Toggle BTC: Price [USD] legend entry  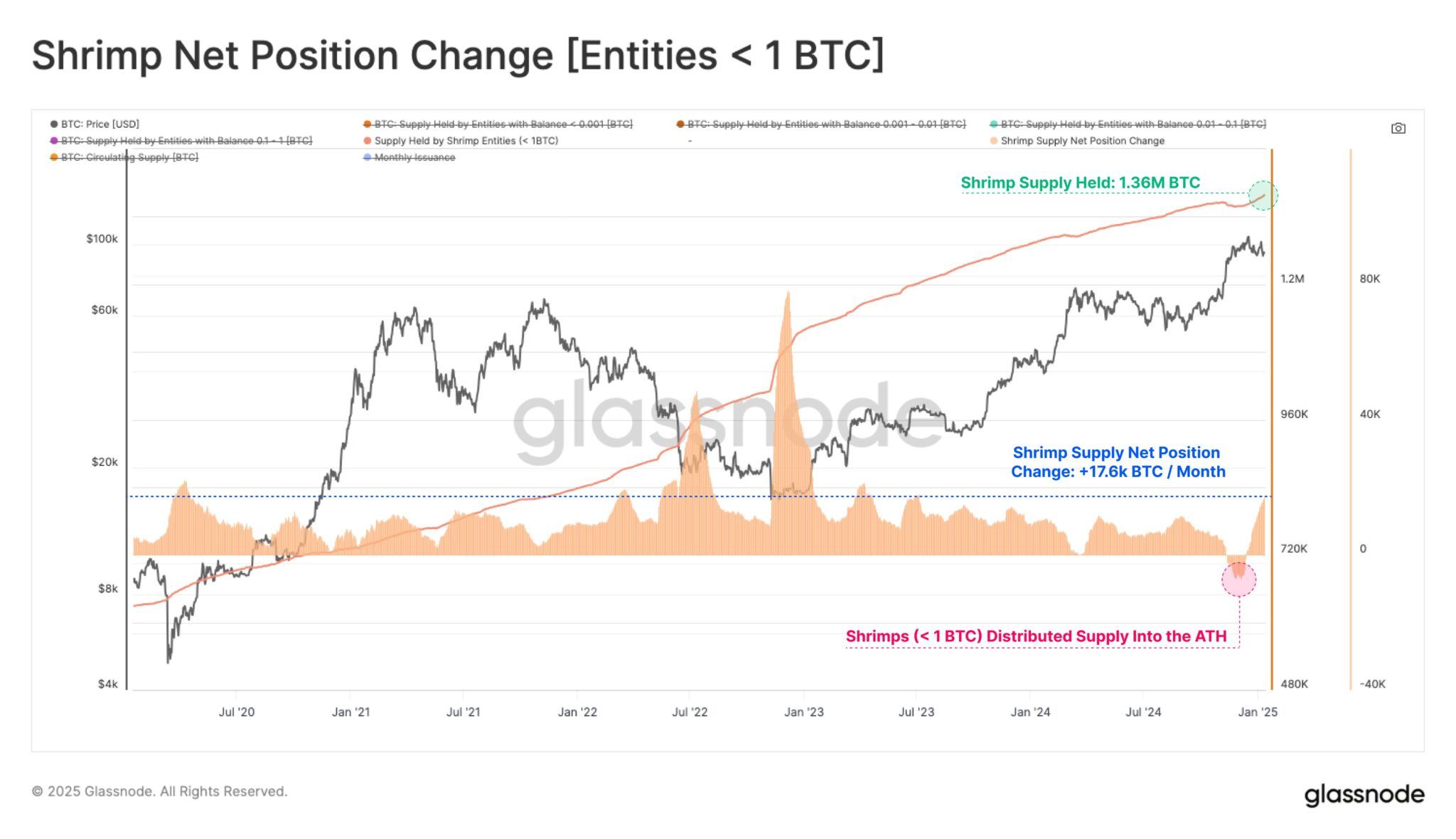95,124
